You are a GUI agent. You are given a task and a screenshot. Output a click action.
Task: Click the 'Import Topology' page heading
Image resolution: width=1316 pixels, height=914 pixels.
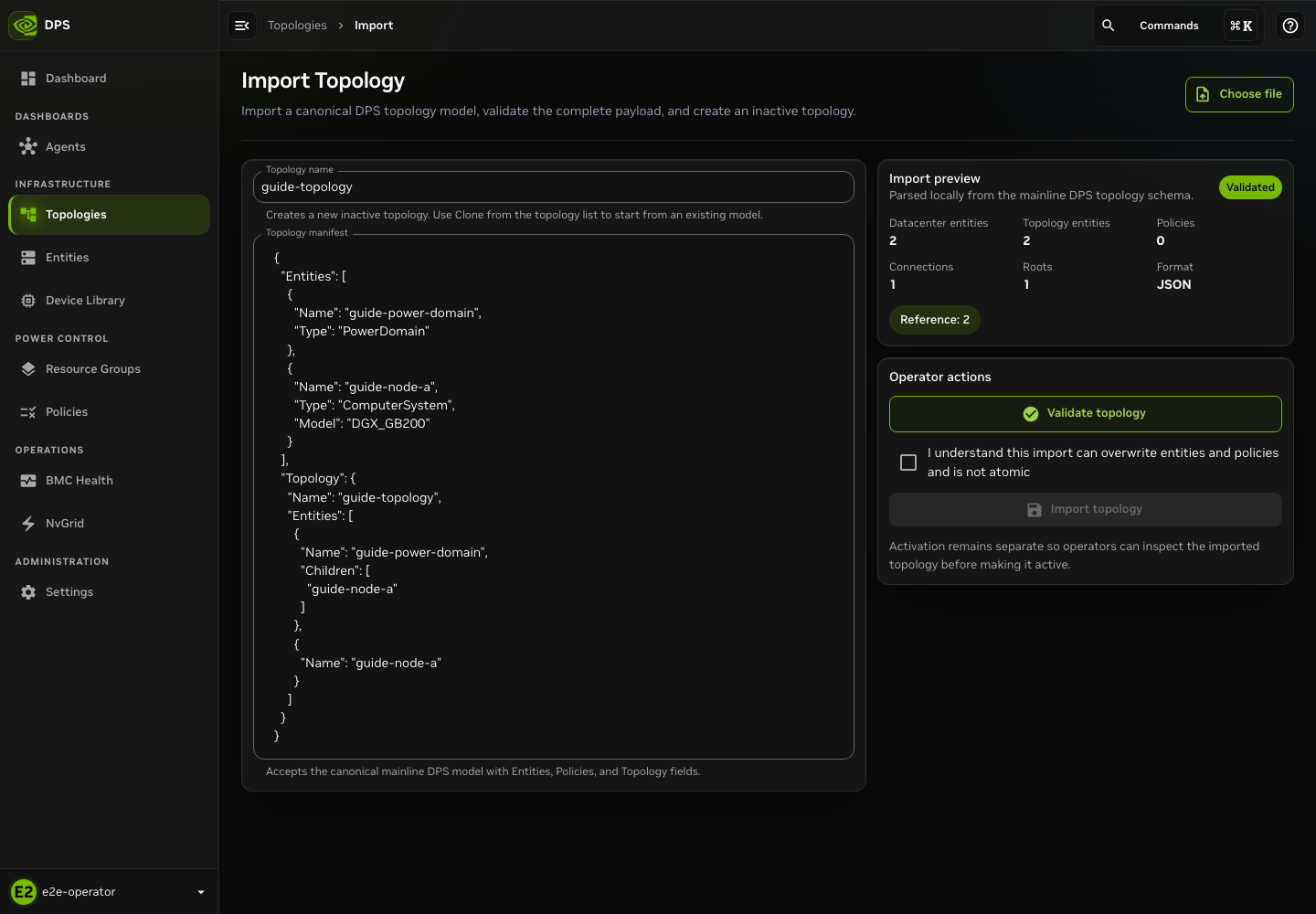323,81
